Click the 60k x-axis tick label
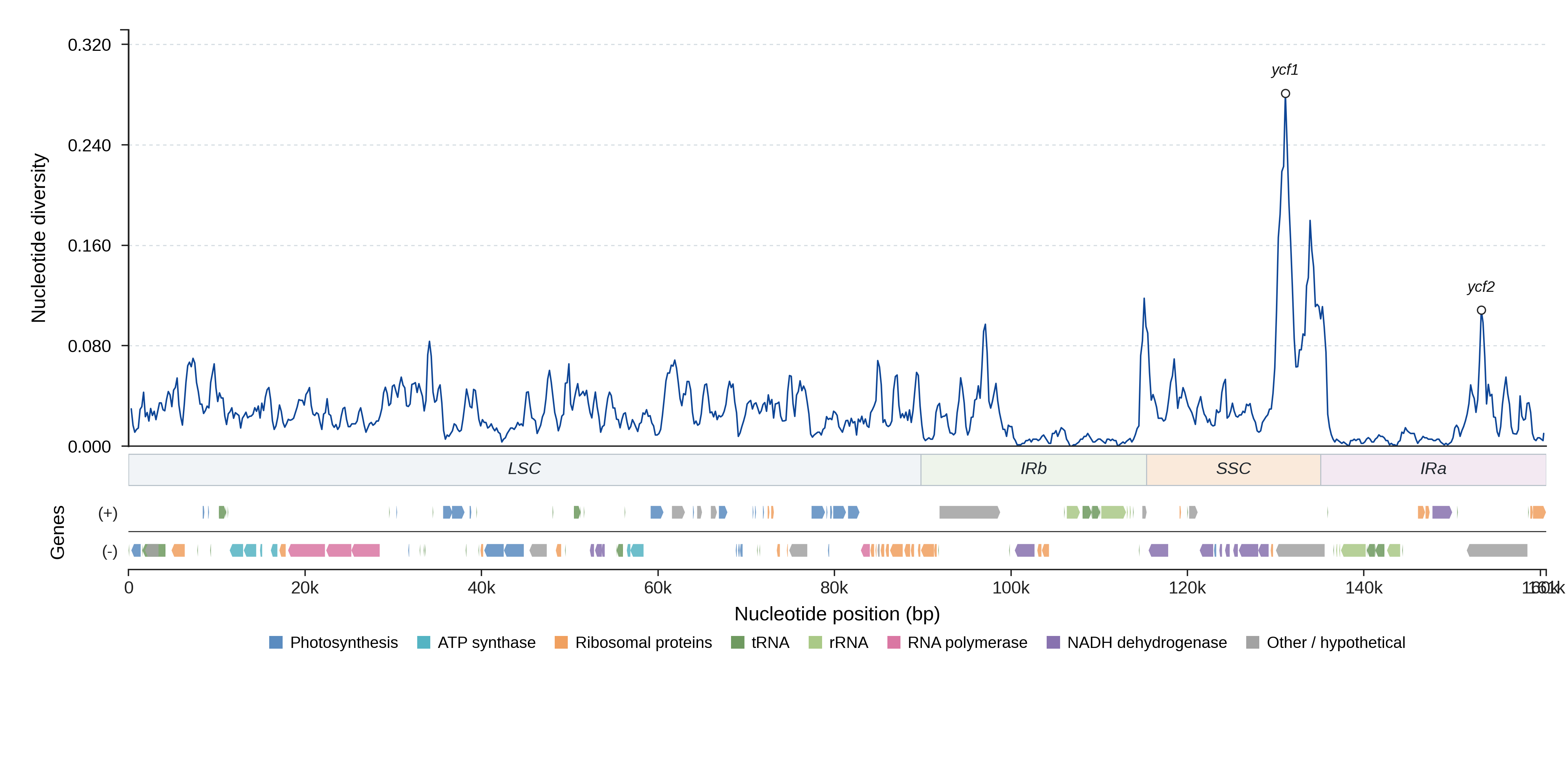The height and width of the screenshot is (763, 1568). coord(658,588)
